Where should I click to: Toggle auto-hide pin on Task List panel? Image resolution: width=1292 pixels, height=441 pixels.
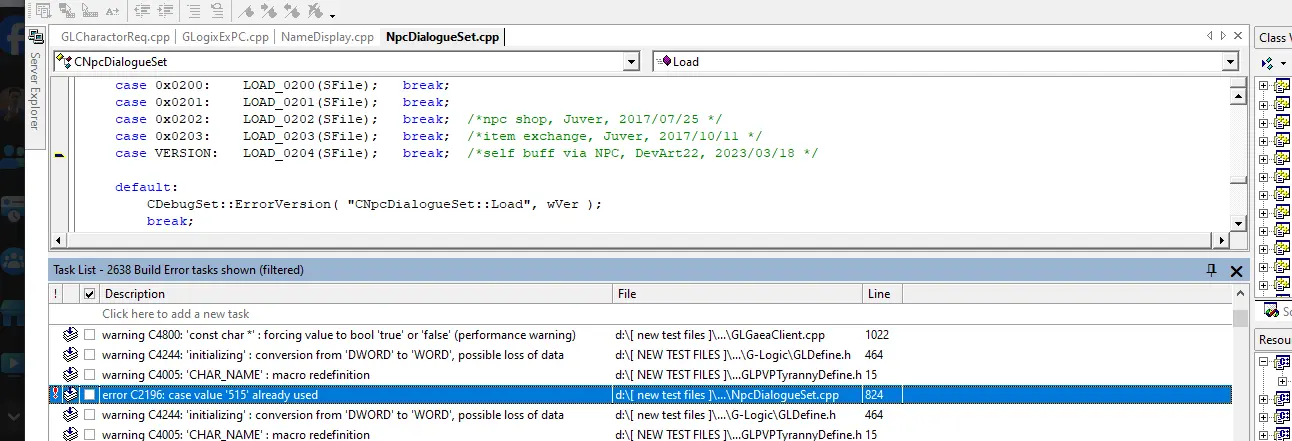coord(1212,270)
